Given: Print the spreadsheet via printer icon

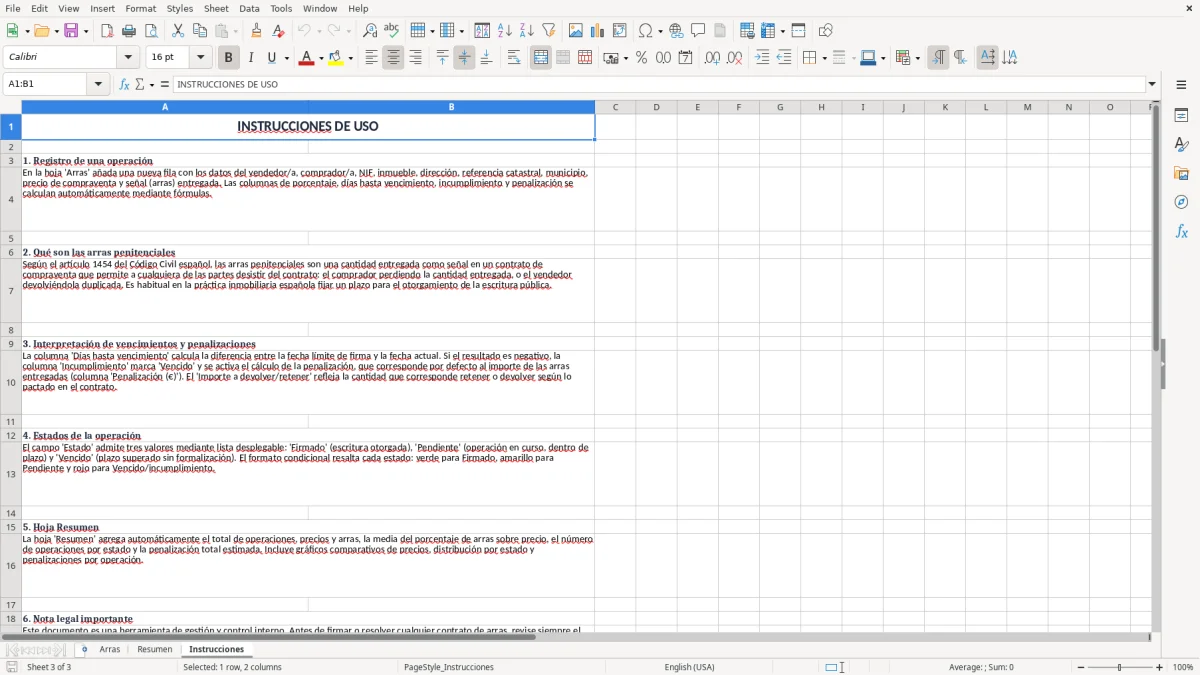Looking at the screenshot, I should [x=129, y=31].
